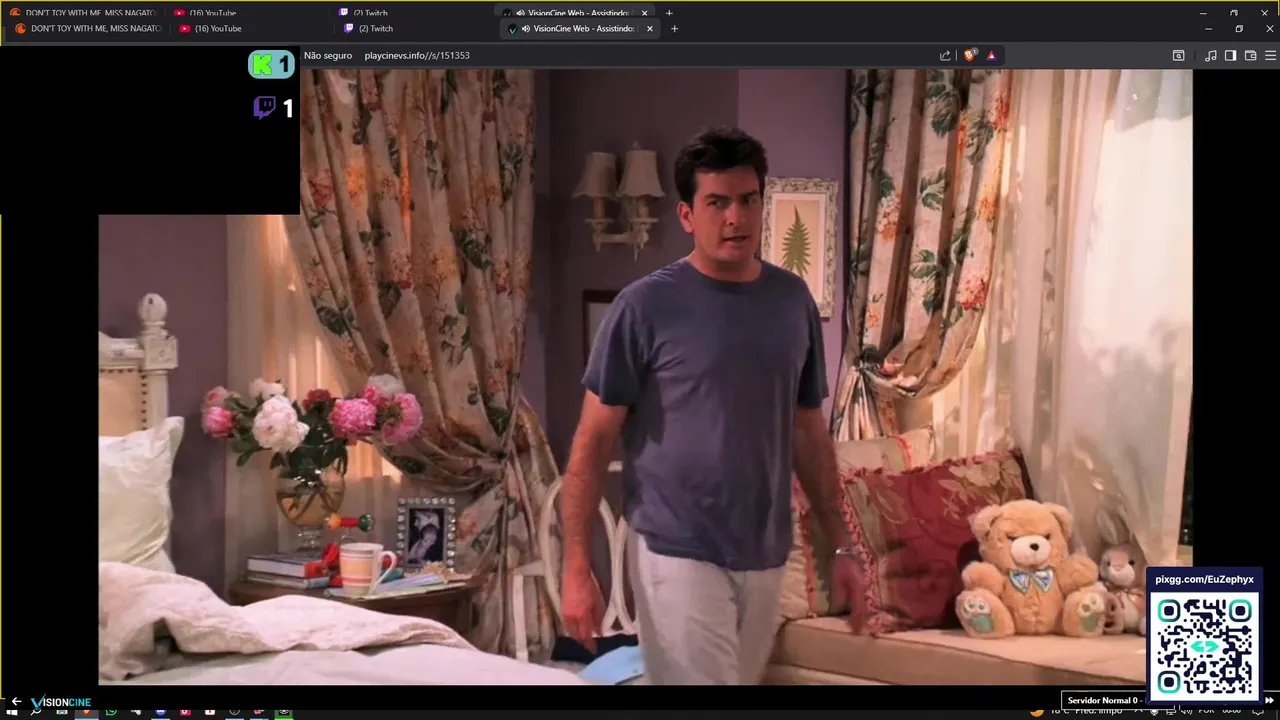This screenshot has width=1280, height=720.
Task: Mute the VisionCine tab audio speaker icon
Action: tap(526, 29)
